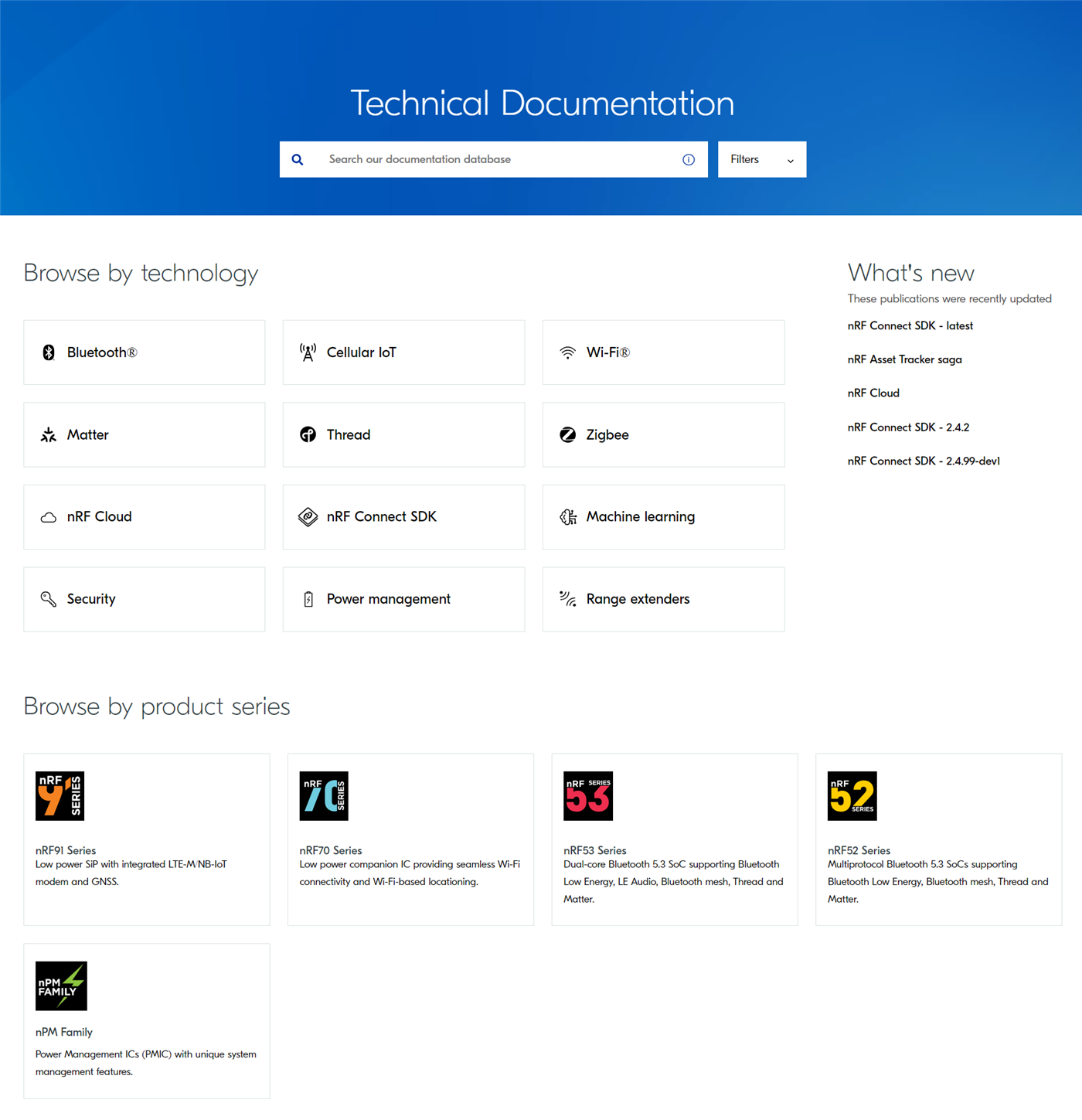
Task: Open the nRF52 Series logo
Action: click(852, 796)
